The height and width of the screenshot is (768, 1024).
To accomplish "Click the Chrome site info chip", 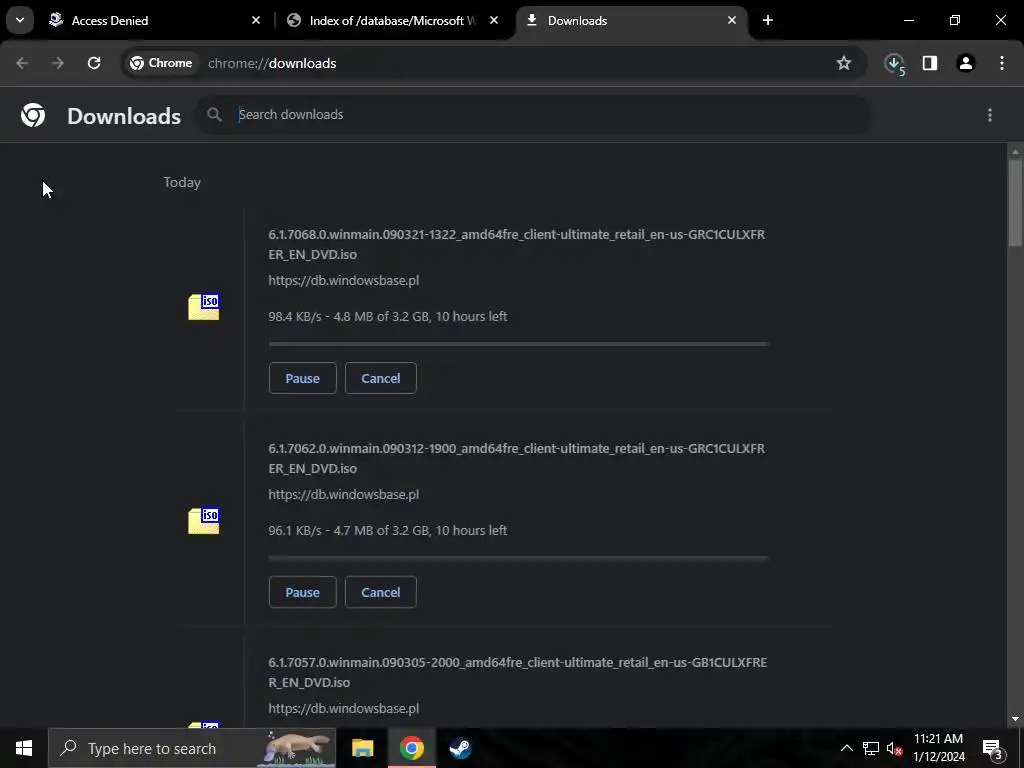I will pyautogui.click(x=161, y=63).
